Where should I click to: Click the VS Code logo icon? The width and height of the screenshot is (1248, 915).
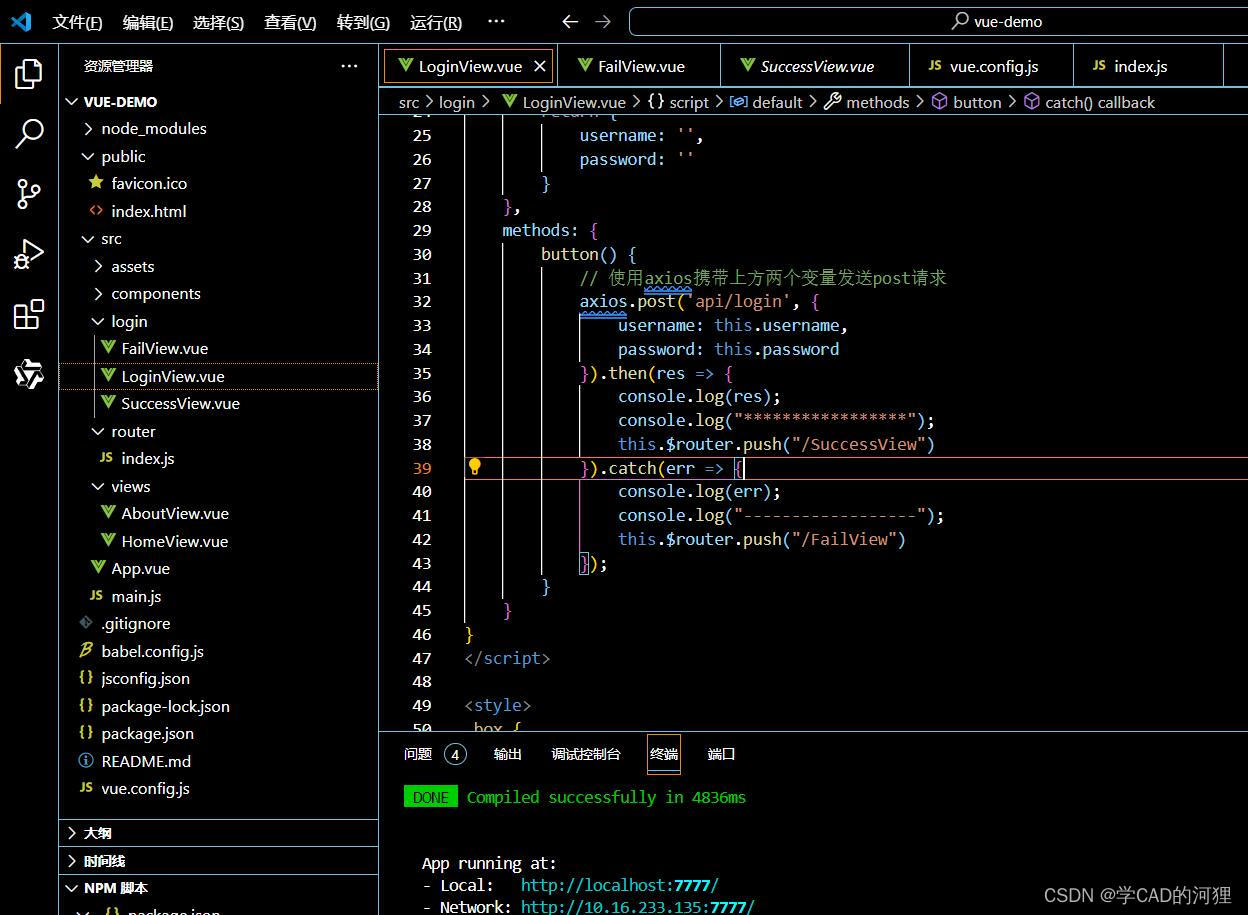pyautogui.click(x=21, y=21)
